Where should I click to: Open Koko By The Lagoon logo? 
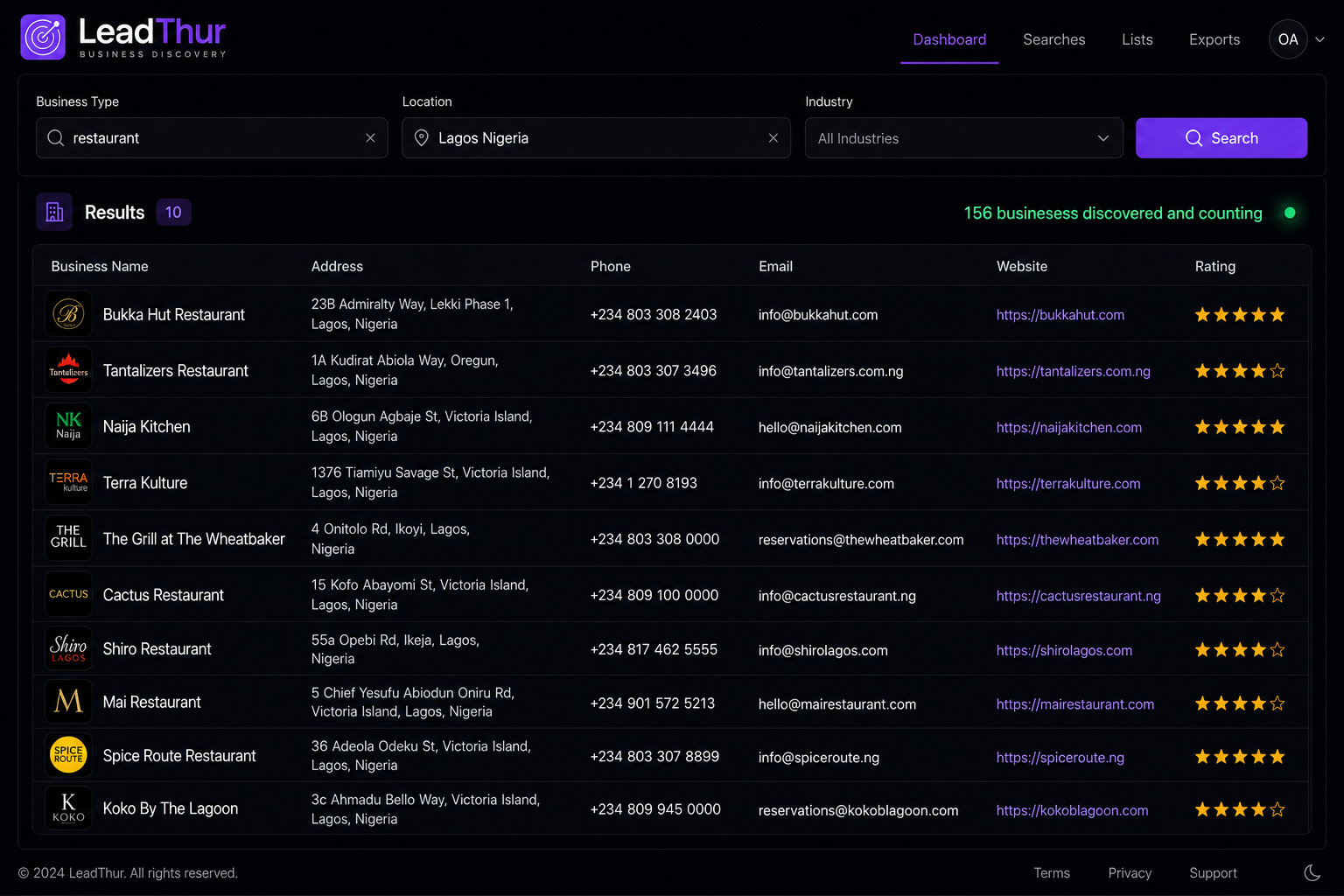[x=68, y=808]
